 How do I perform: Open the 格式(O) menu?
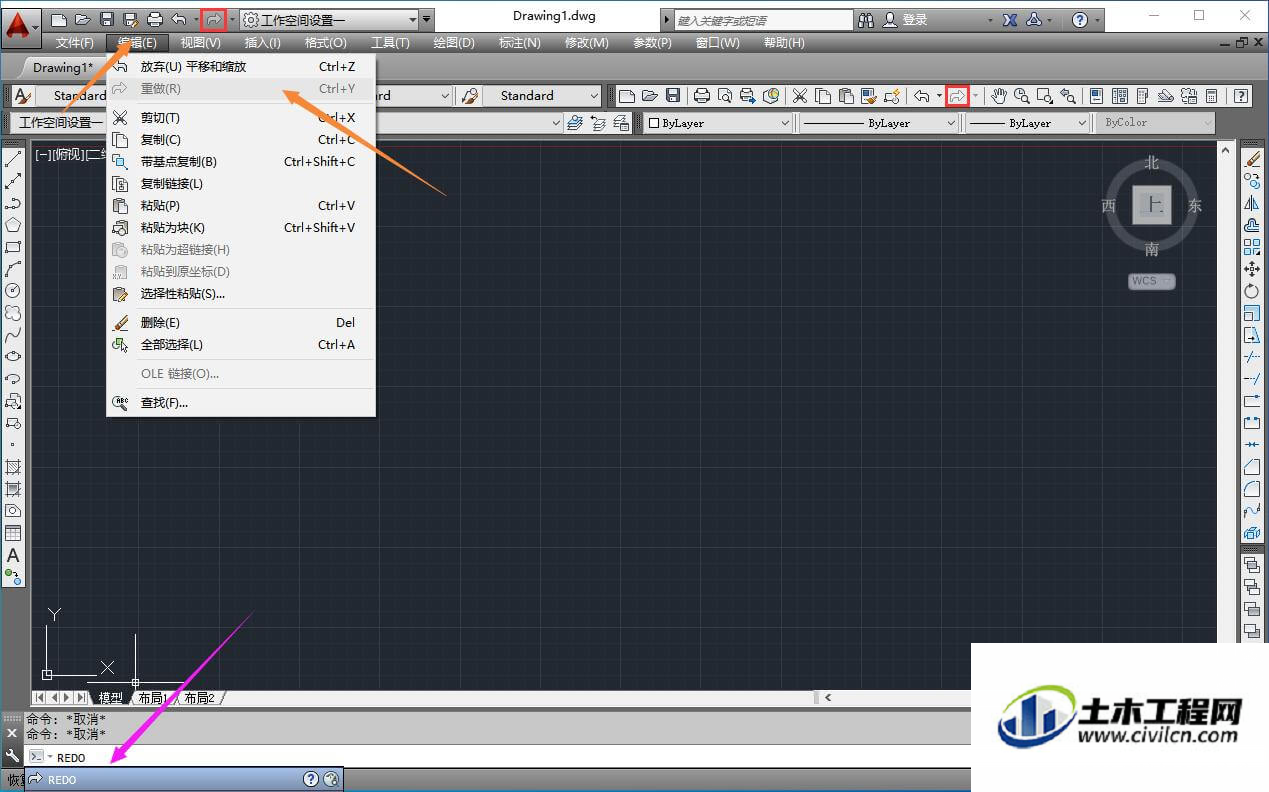[x=325, y=43]
